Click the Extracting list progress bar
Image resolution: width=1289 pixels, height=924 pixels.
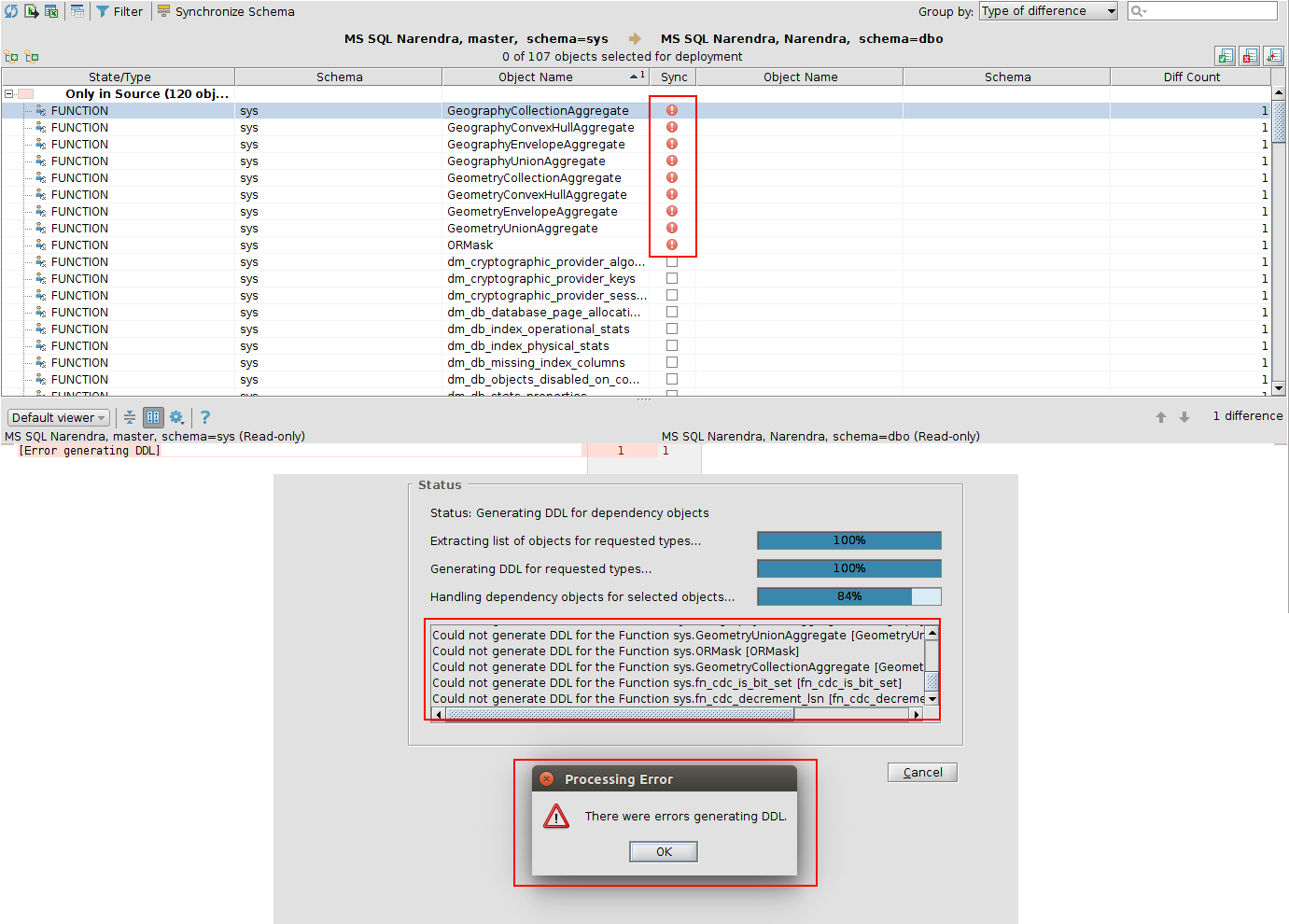[849, 540]
